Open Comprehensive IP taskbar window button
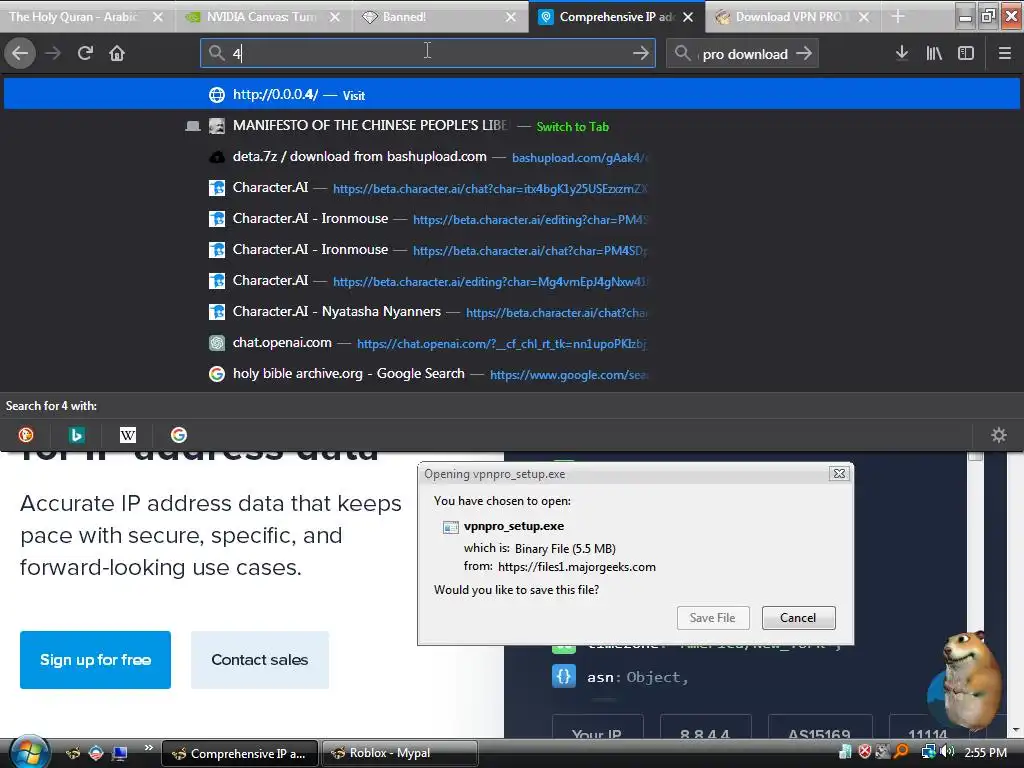The image size is (1024, 768). [x=240, y=753]
